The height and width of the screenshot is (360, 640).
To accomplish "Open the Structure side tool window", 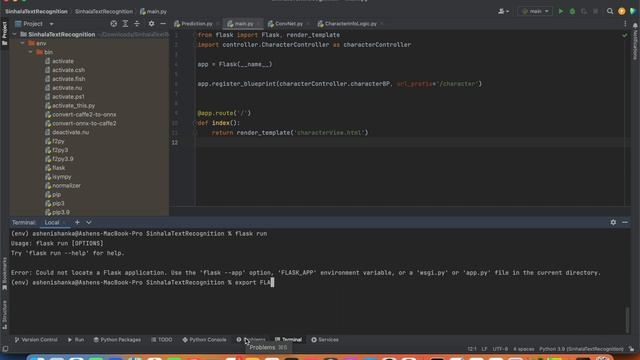I will (x=4, y=315).
